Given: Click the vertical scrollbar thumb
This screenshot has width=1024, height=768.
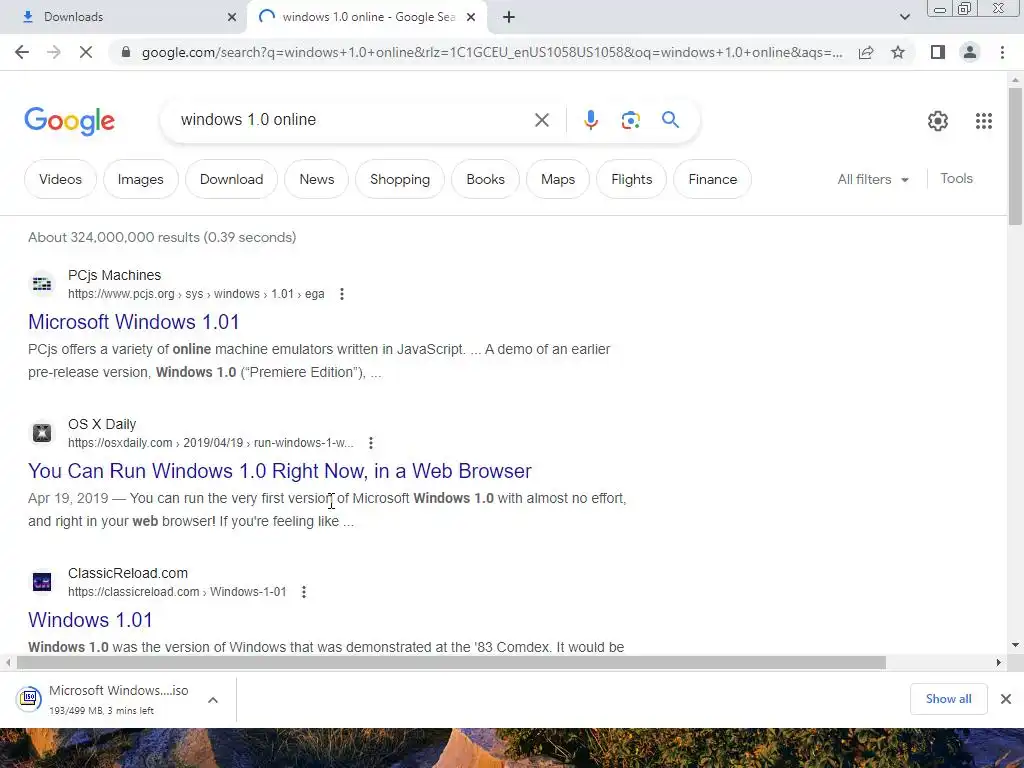Looking at the screenshot, I should 1015,156.
